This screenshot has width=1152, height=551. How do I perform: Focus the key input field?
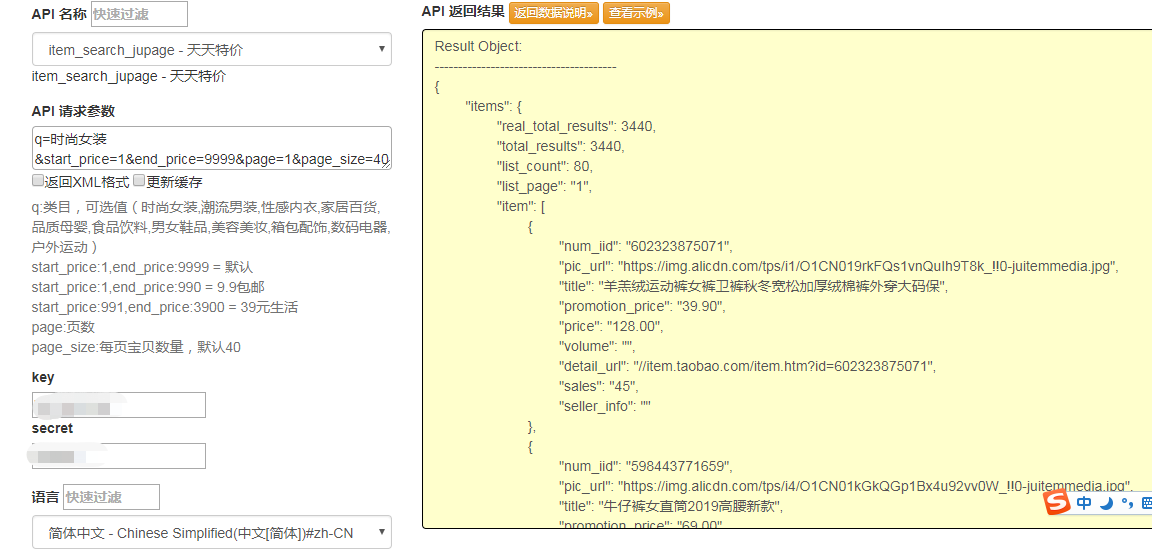(x=119, y=405)
